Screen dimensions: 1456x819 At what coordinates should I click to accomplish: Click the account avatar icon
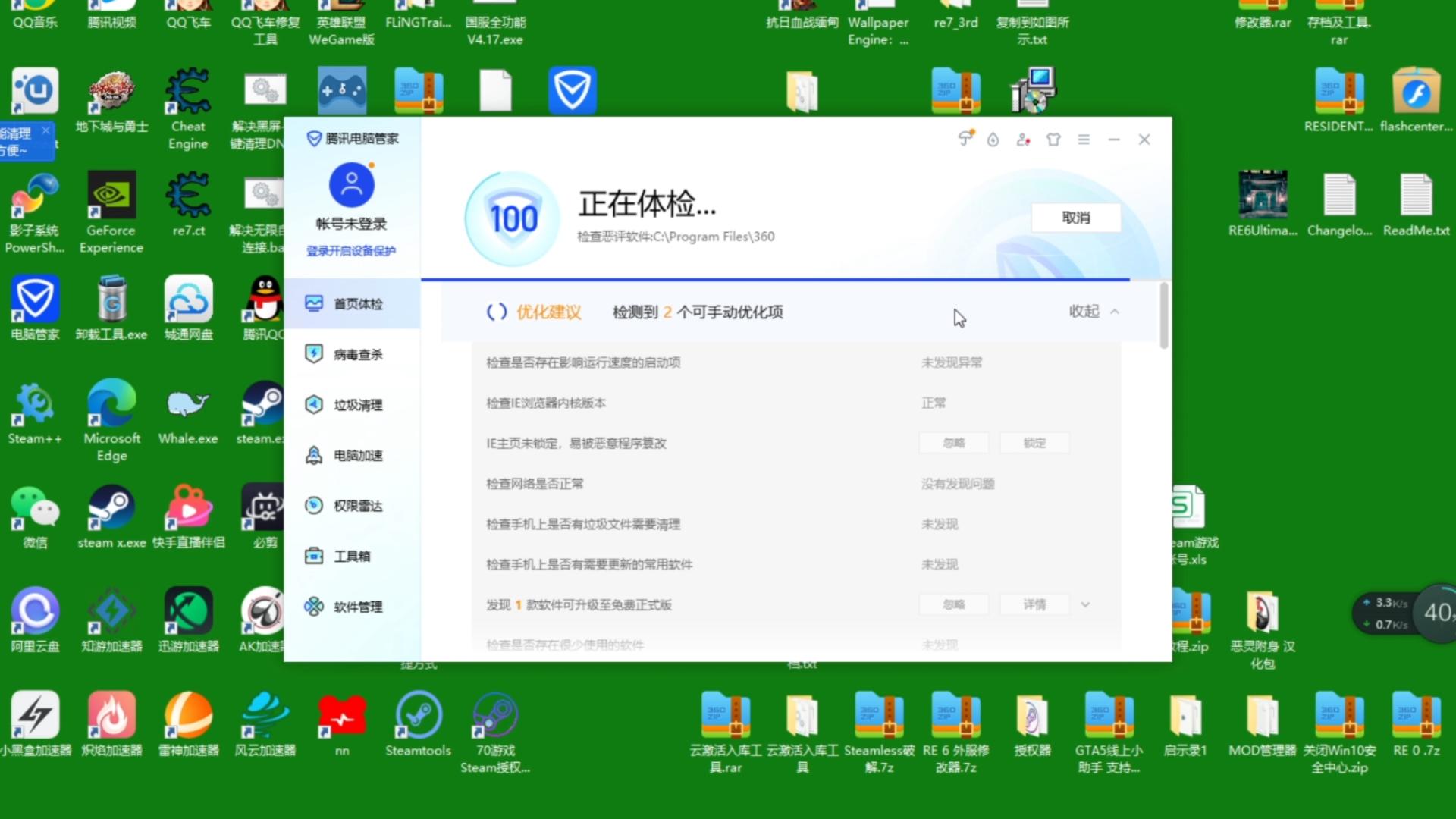352,185
